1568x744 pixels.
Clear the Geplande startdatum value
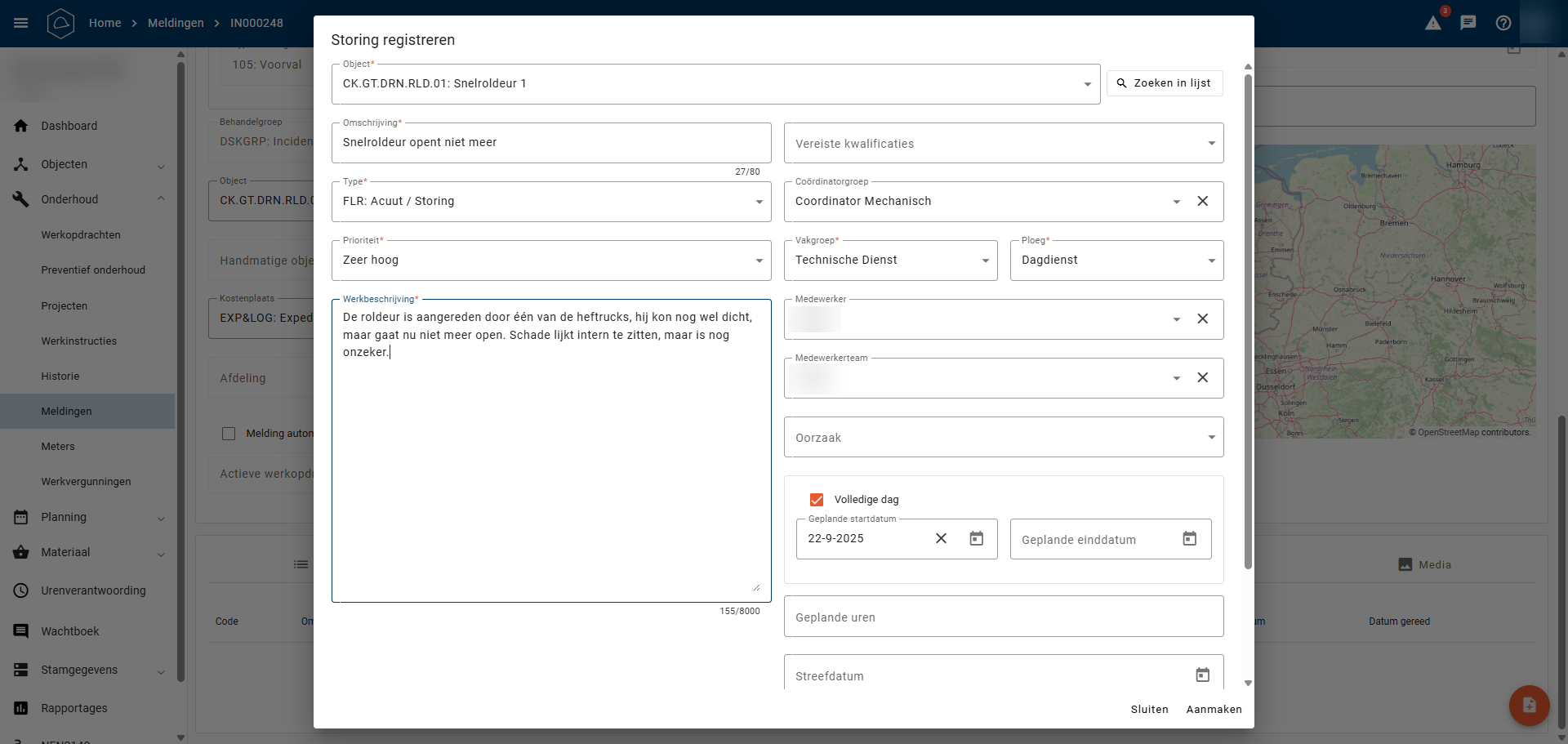coord(941,539)
